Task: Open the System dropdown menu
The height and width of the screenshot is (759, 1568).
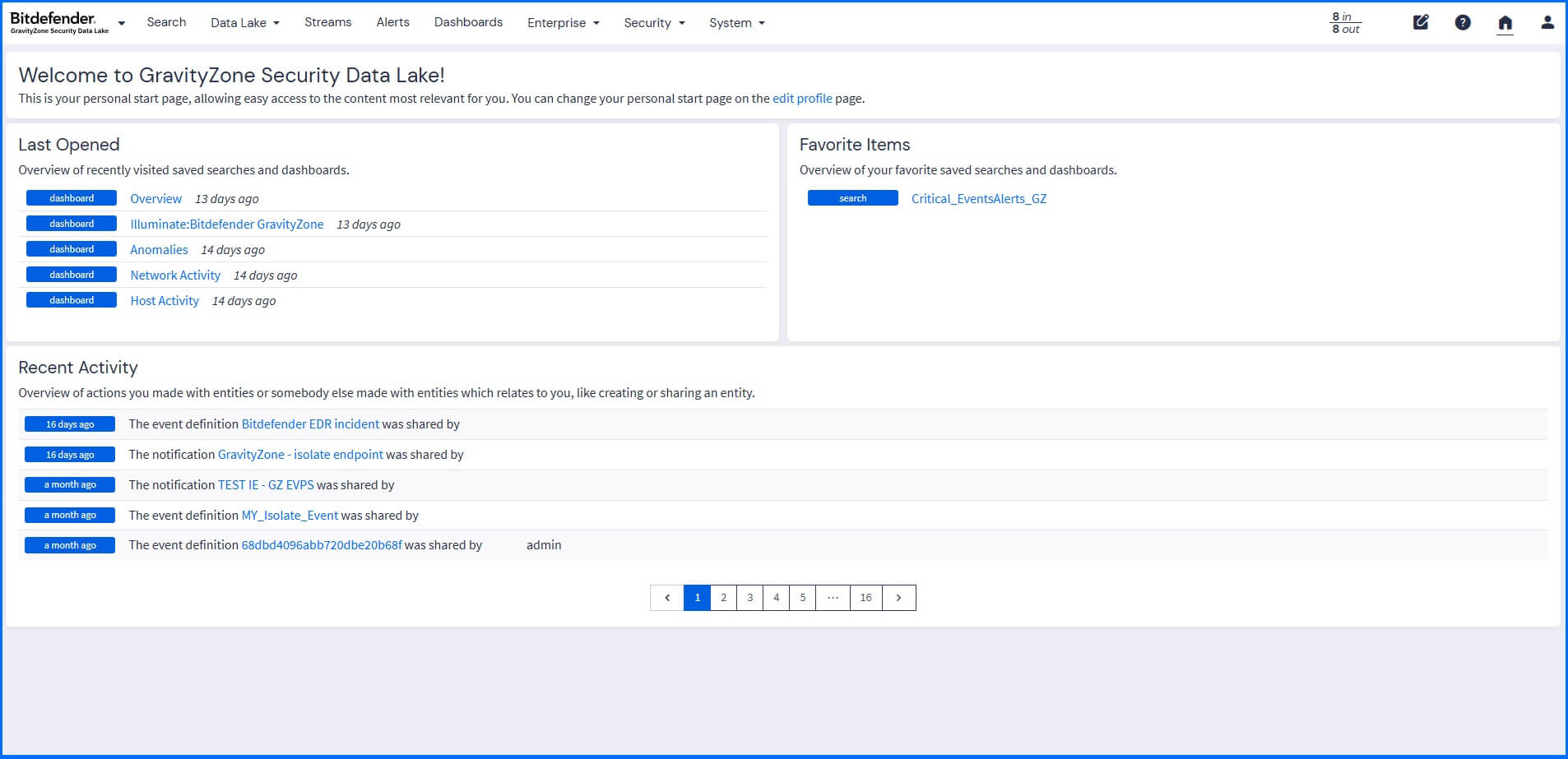Action: pyautogui.click(x=735, y=22)
